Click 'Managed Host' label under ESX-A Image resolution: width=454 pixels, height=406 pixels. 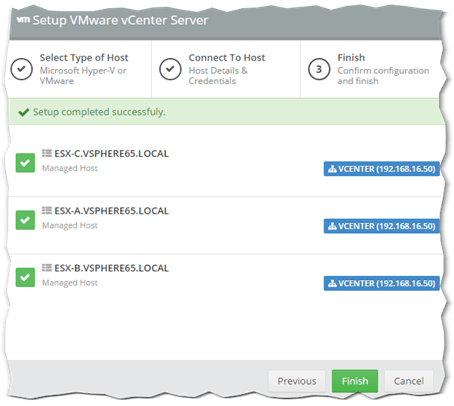click(70, 225)
